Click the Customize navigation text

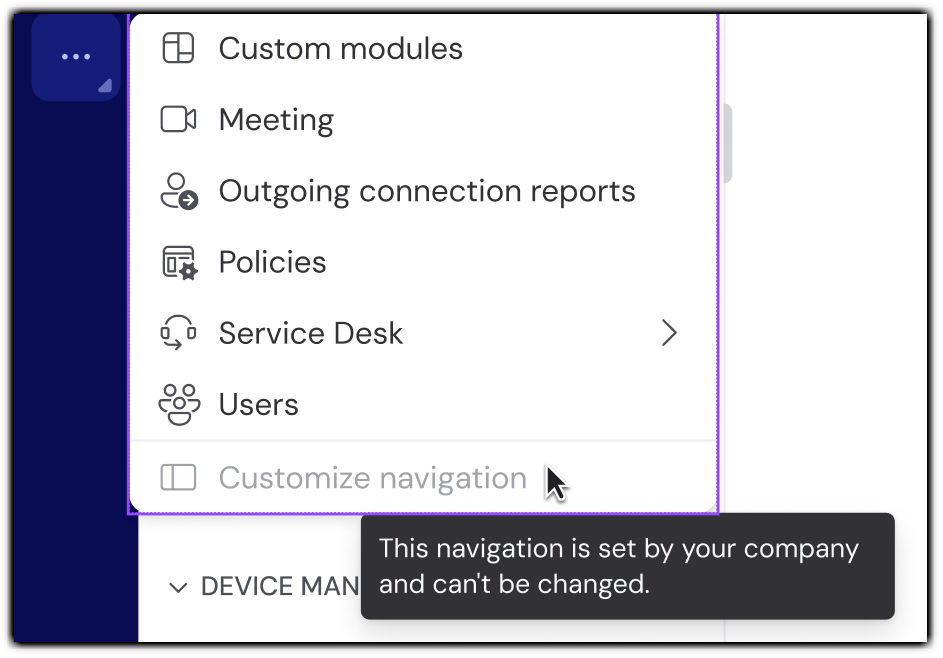pyautogui.click(x=372, y=478)
